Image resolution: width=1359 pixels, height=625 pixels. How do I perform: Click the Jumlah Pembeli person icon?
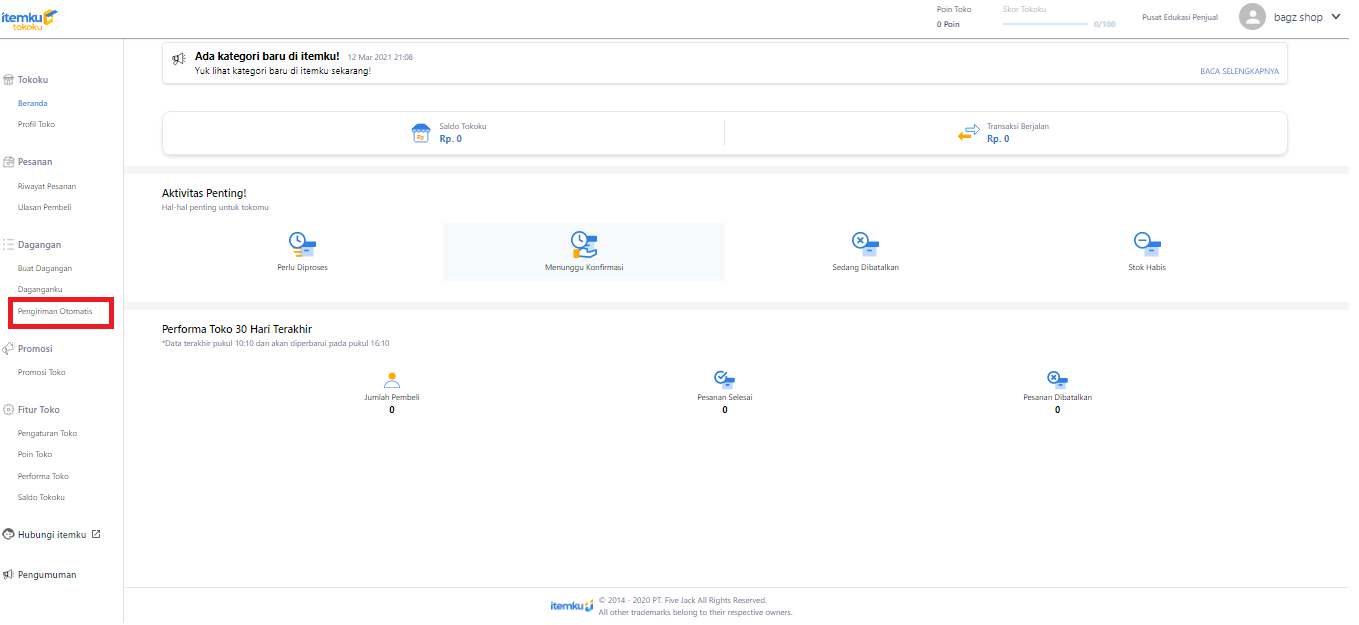[x=392, y=379]
